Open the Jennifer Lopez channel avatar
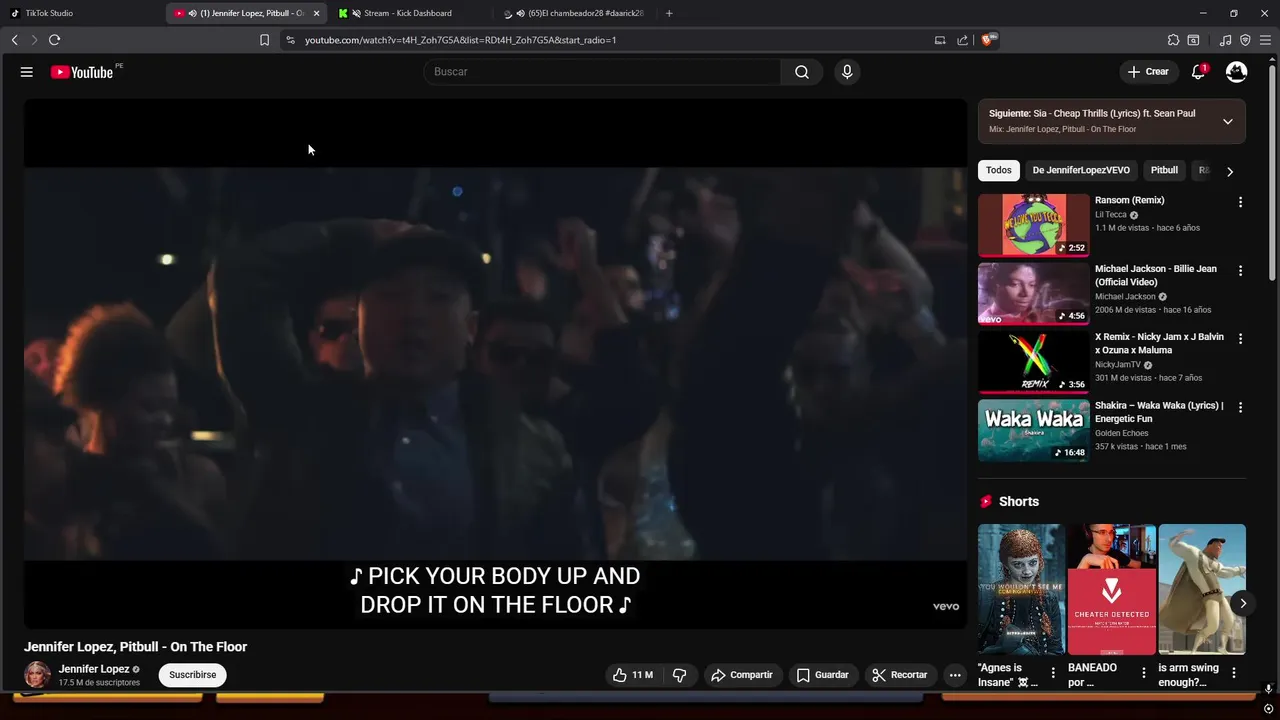 [x=38, y=675]
